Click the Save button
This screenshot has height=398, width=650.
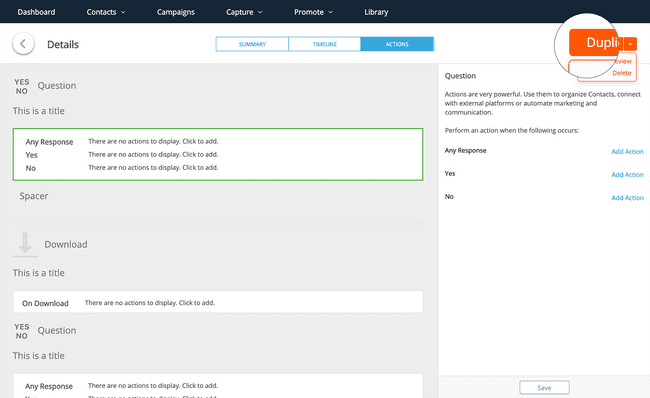544,388
